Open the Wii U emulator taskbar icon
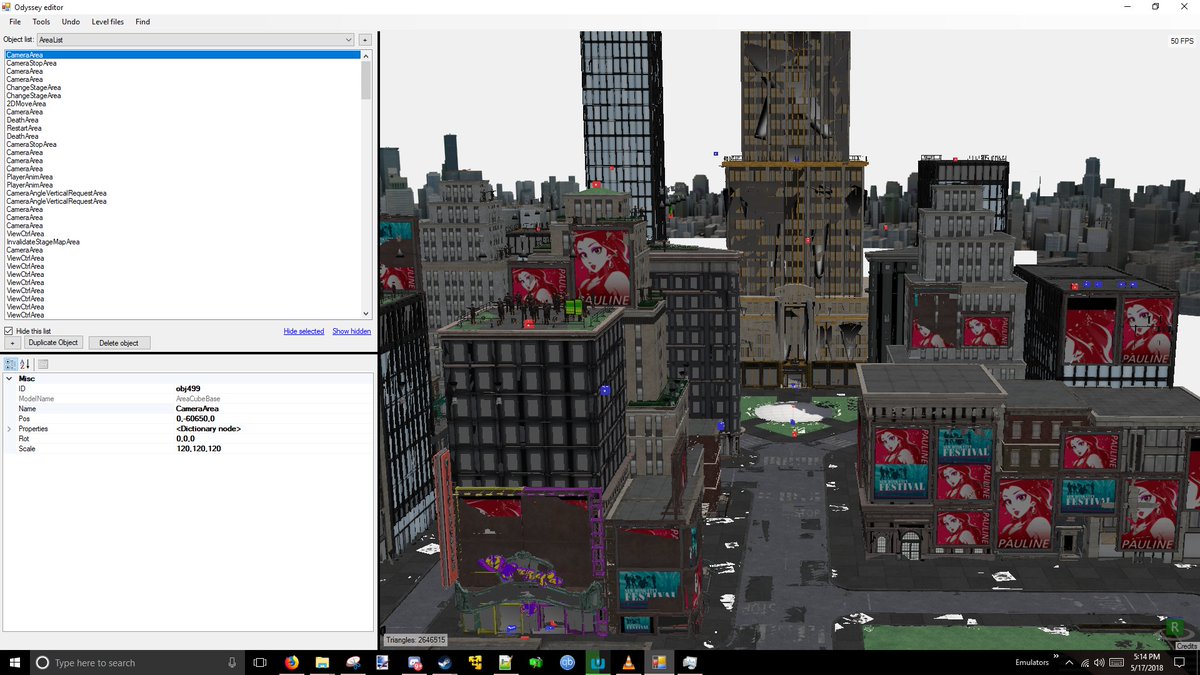 [598, 662]
